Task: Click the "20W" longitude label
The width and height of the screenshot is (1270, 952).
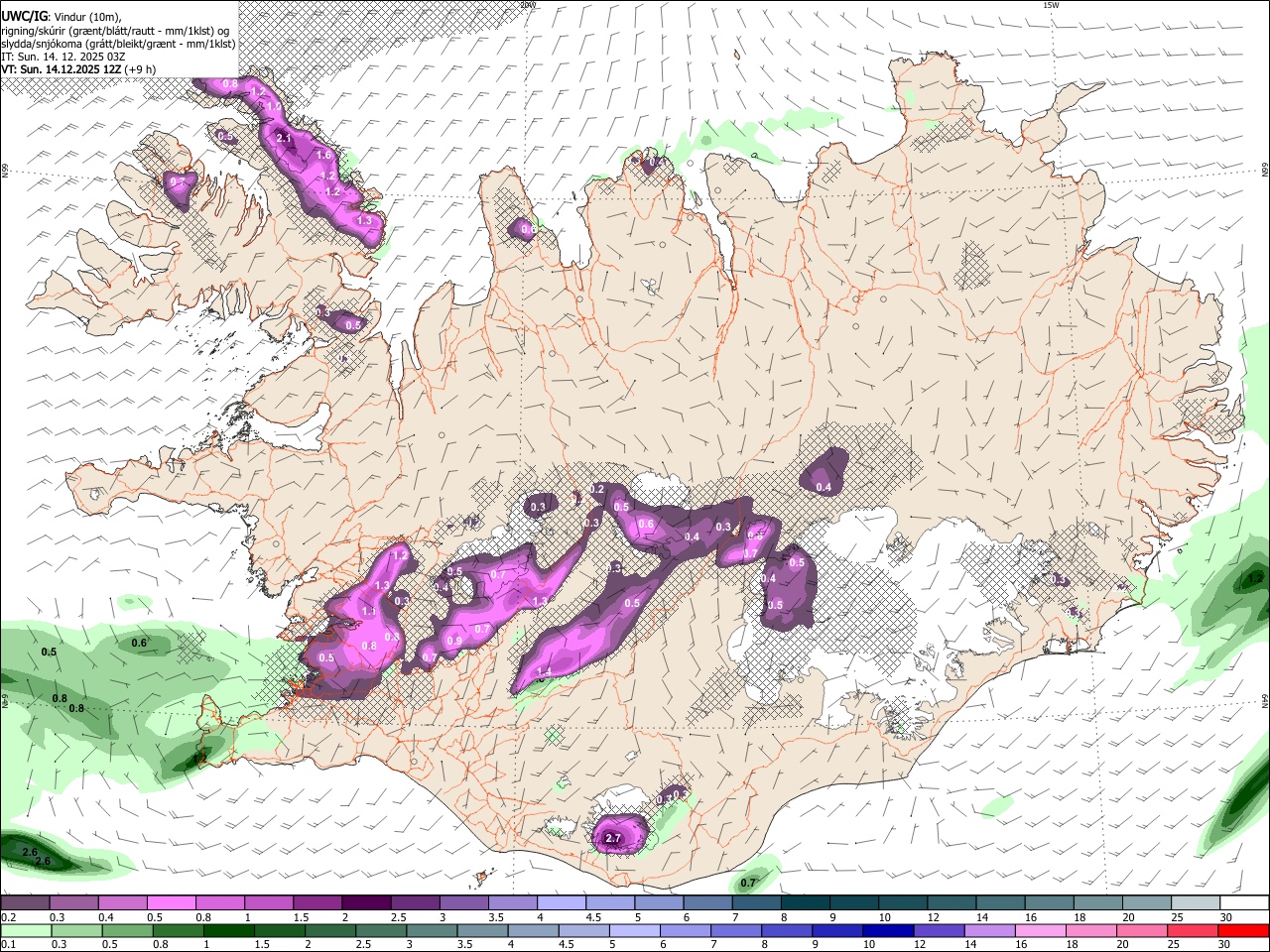Action: coord(528,5)
